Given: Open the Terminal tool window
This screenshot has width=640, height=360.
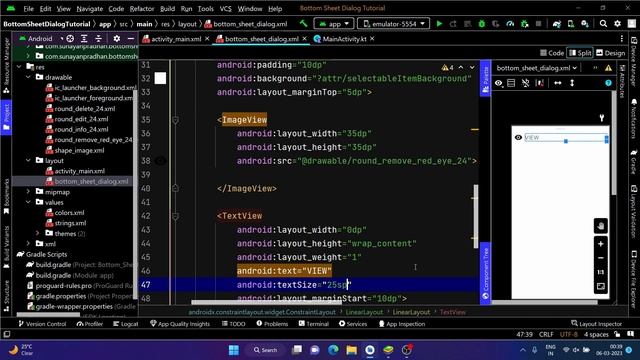Looking at the screenshot, I should click(x=313, y=324).
